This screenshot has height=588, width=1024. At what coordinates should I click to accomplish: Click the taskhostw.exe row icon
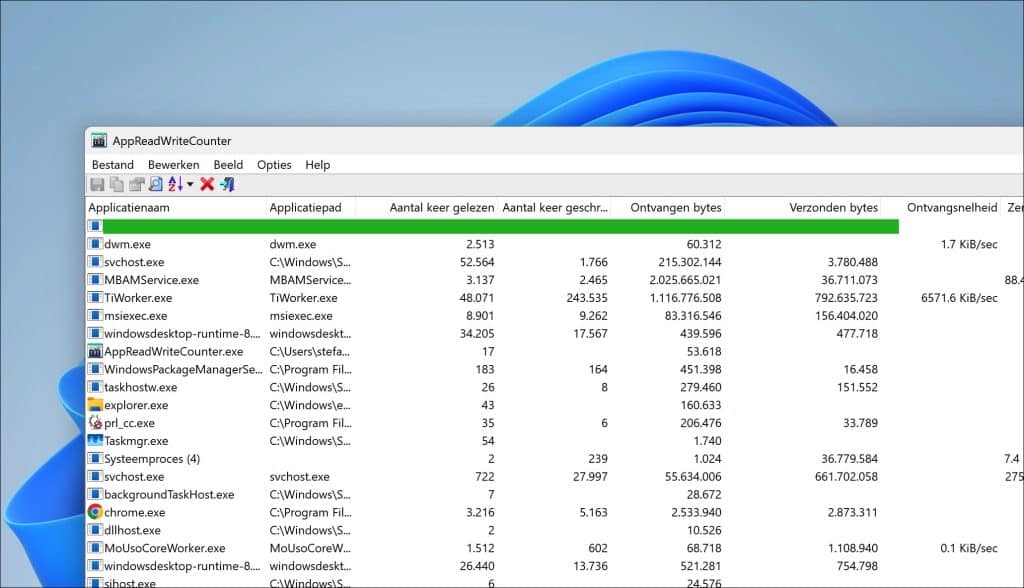coord(95,387)
